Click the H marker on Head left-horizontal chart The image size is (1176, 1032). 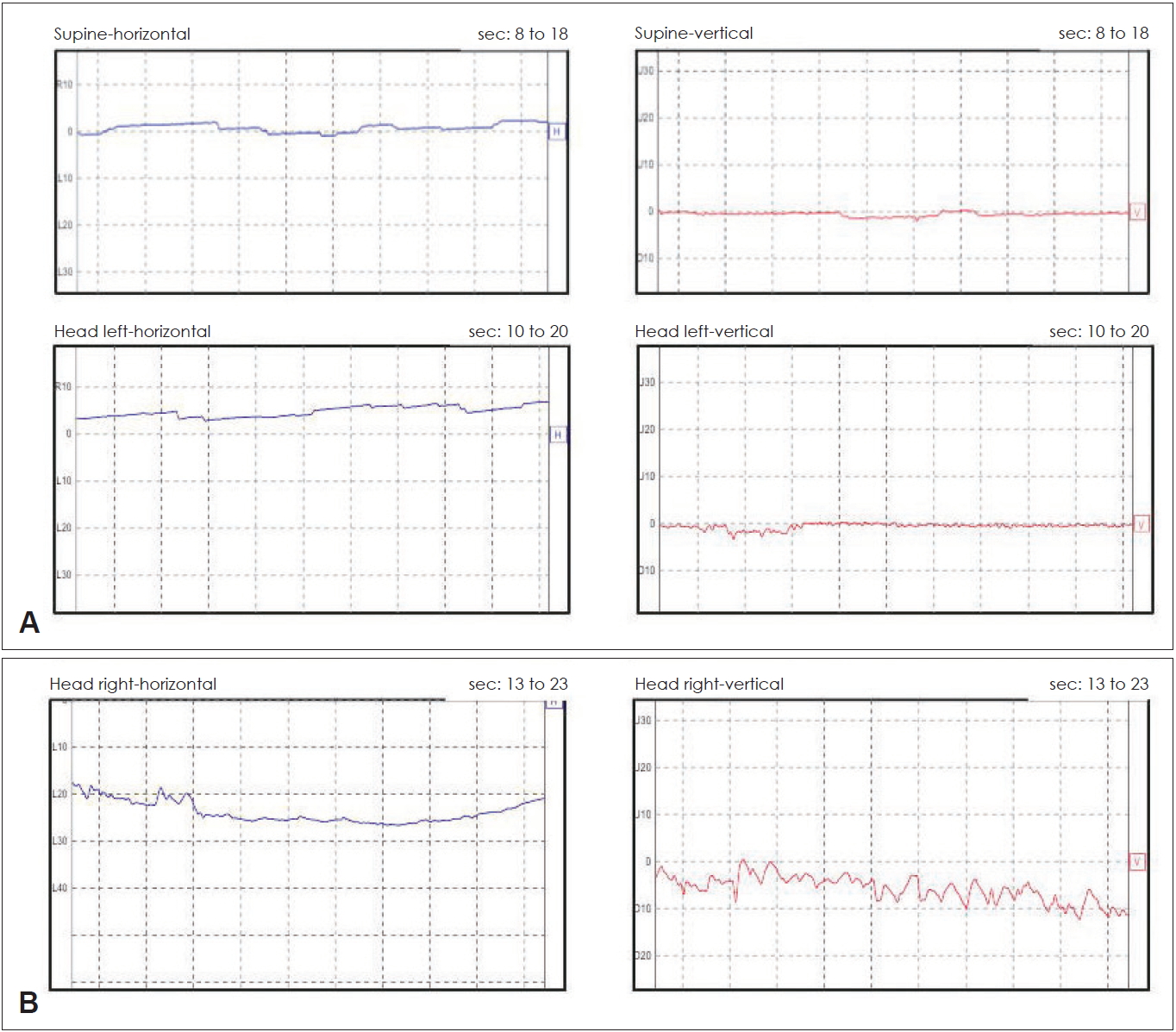[558, 435]
